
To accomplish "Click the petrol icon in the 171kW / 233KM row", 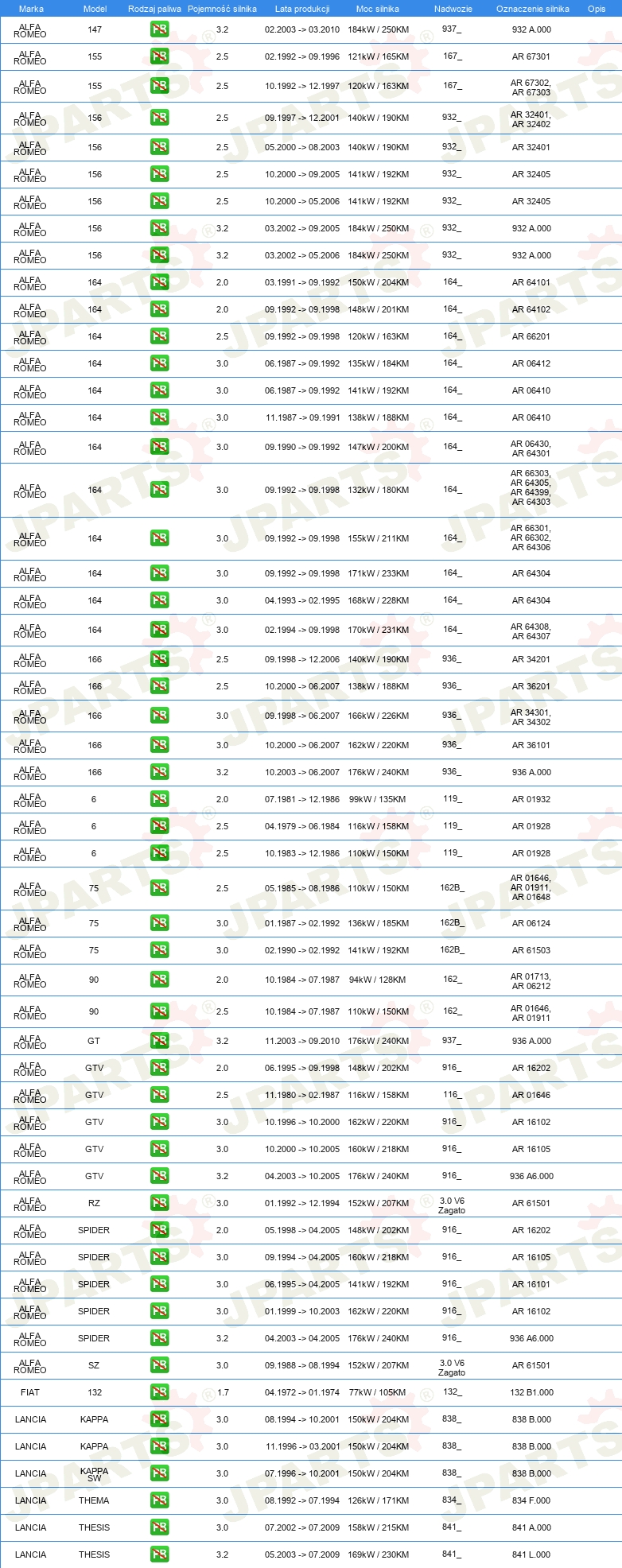I will pos(159,573).
